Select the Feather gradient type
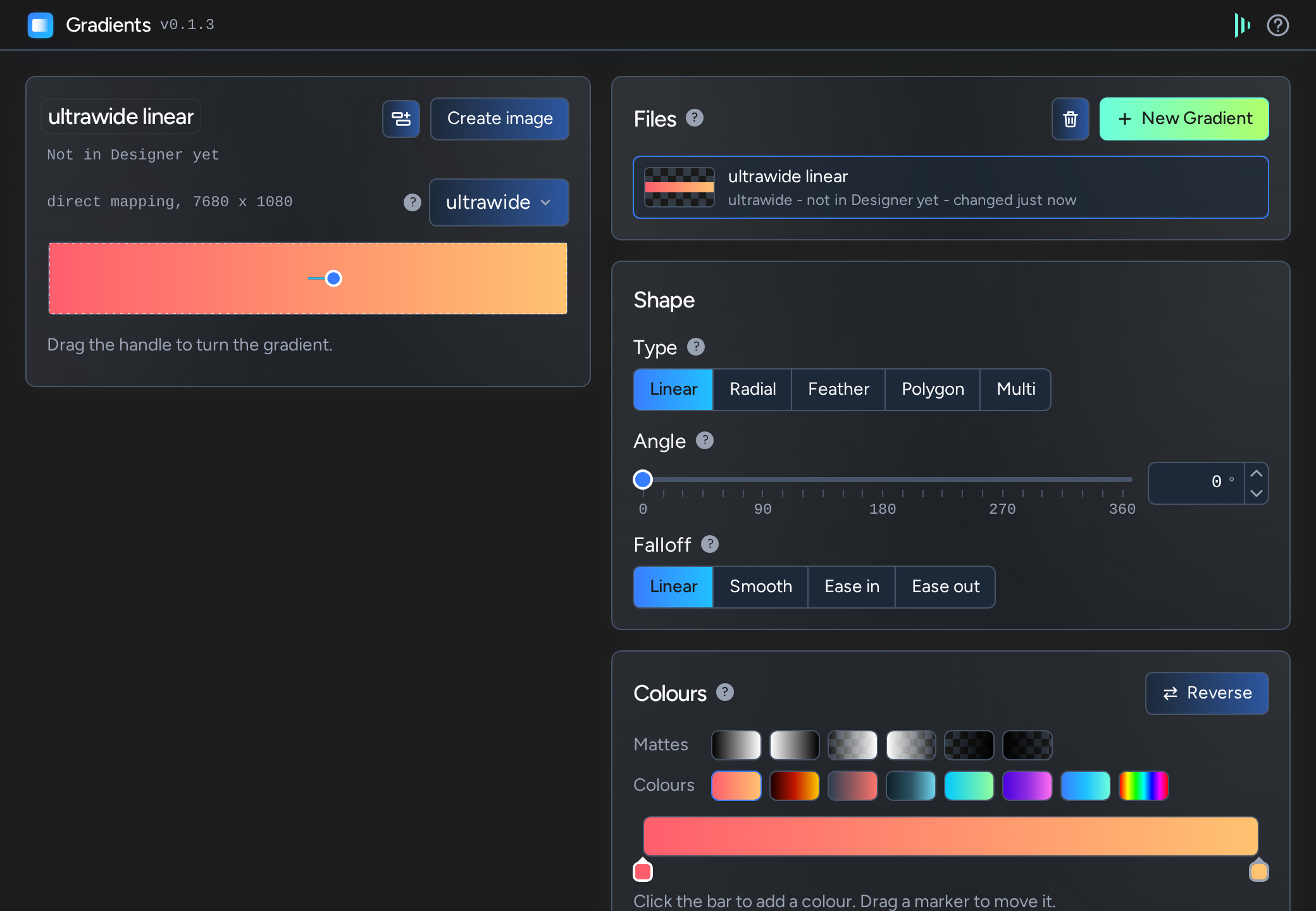The height and width of the screenshot is (911, 1316). coord(838,389)
